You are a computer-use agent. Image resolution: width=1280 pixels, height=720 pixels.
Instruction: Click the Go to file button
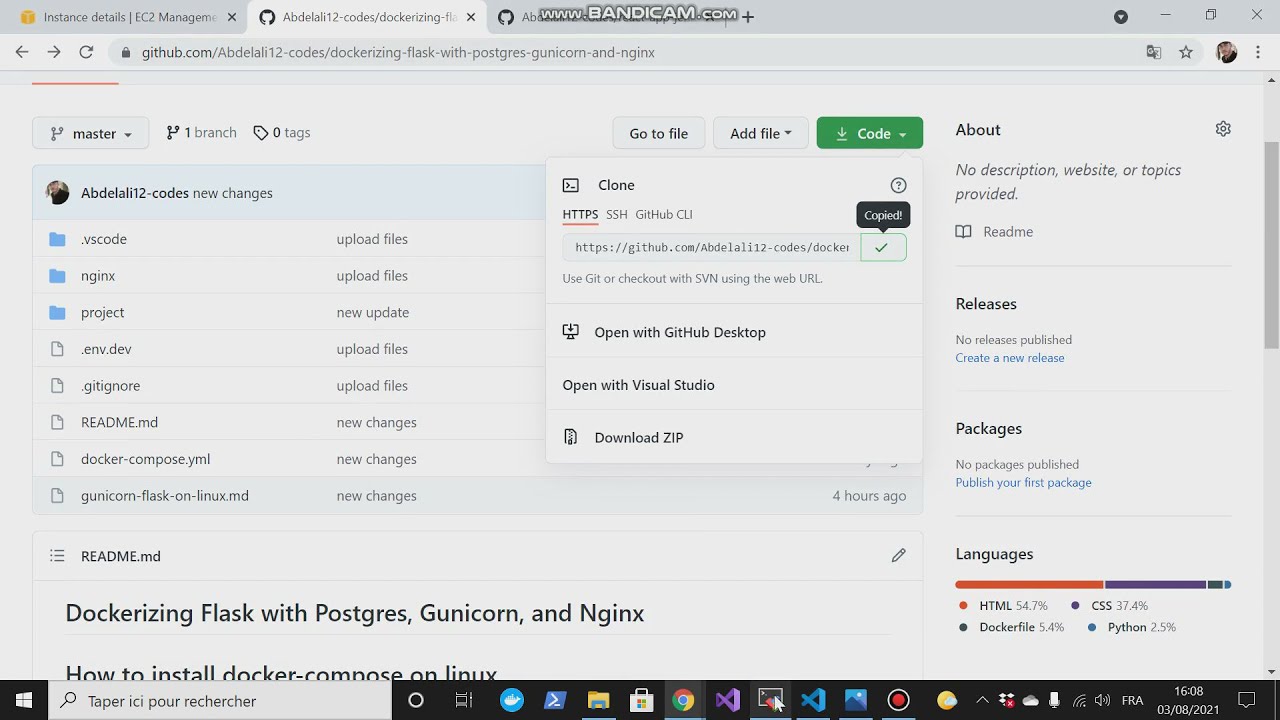click(x=658, y=133)
